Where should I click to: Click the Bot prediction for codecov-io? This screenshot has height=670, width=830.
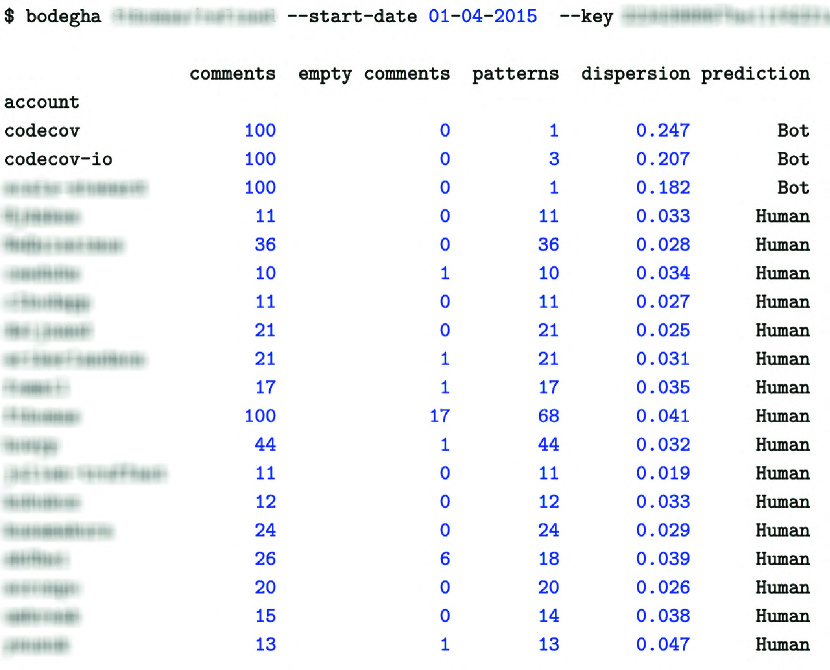[x=793, y=159]
